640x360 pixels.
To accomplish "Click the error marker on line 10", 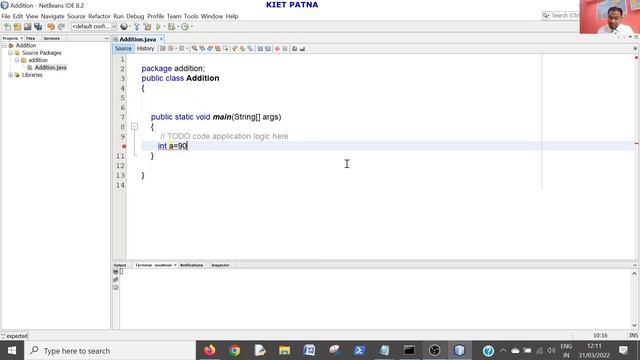I will 124,146.
